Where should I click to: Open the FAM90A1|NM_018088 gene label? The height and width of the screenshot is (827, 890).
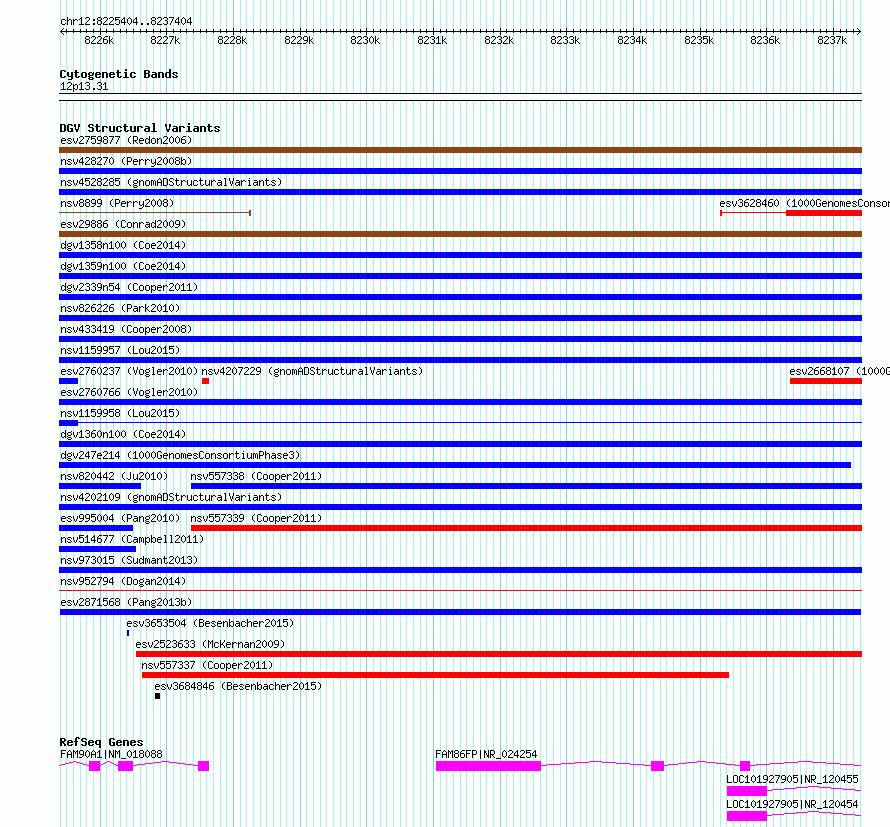coord(111,754)
